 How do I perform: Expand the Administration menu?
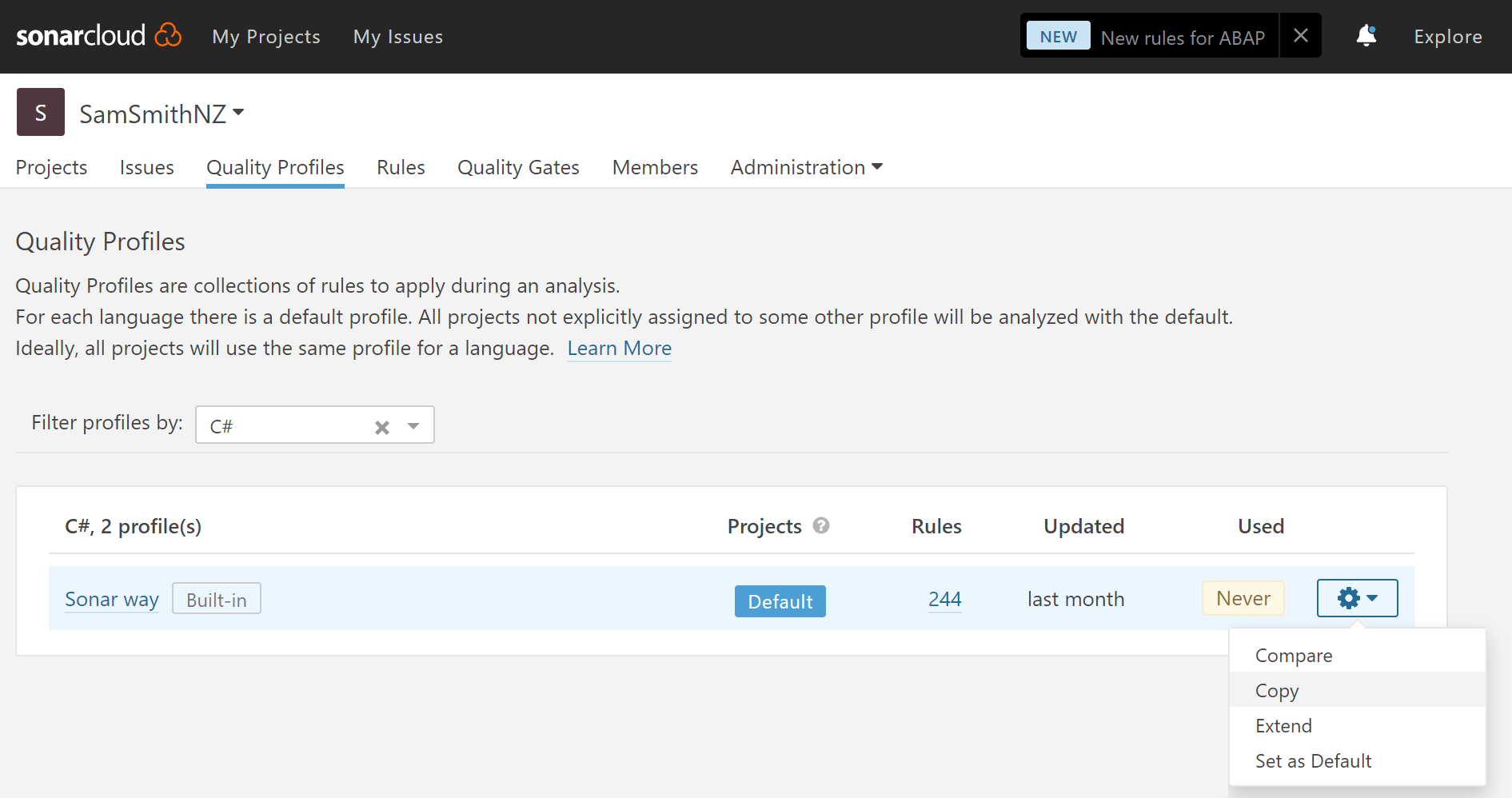pyautogui.click(x=806, y=167)
